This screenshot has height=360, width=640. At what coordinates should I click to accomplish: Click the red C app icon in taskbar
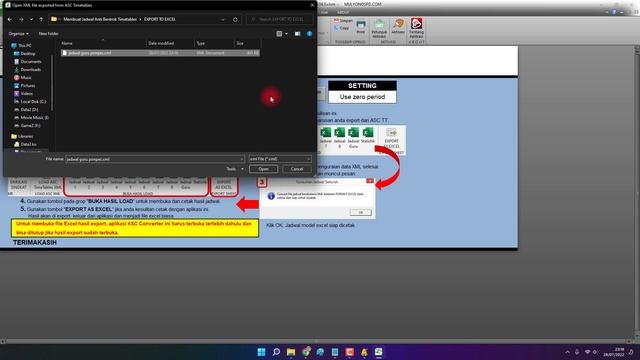[350, 352]
